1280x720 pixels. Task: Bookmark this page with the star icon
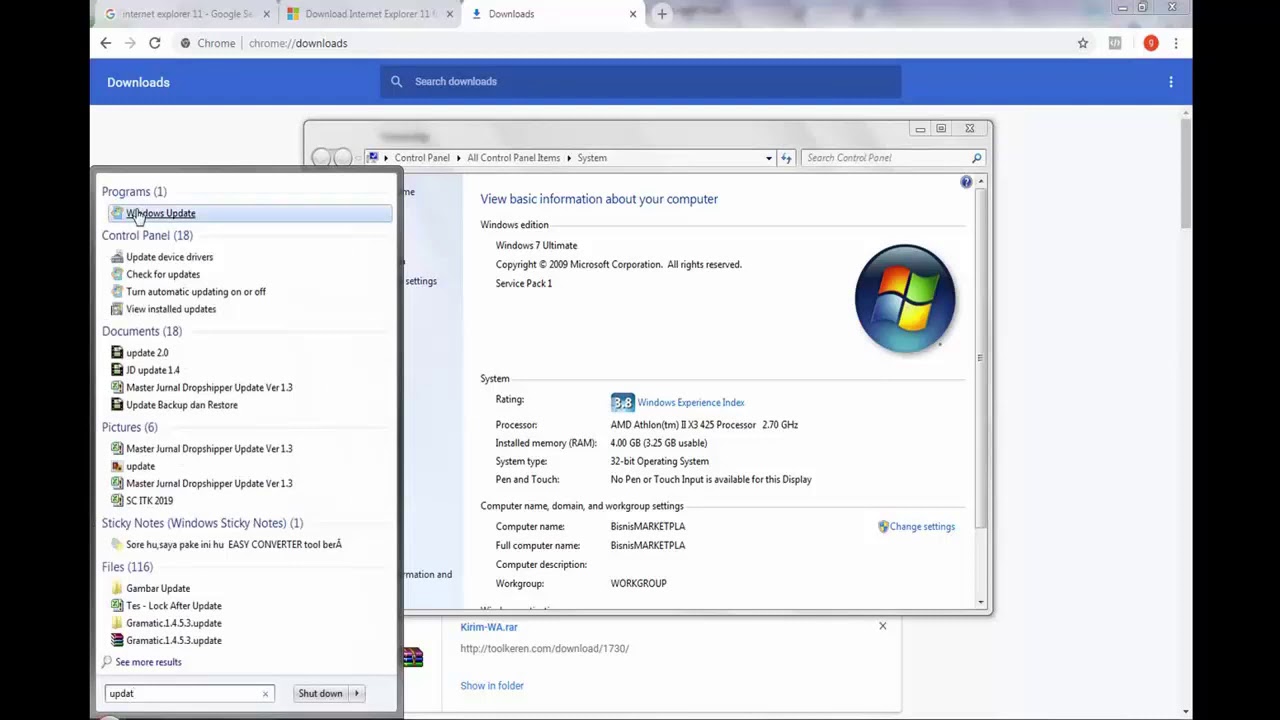[x=1083, y=43]
